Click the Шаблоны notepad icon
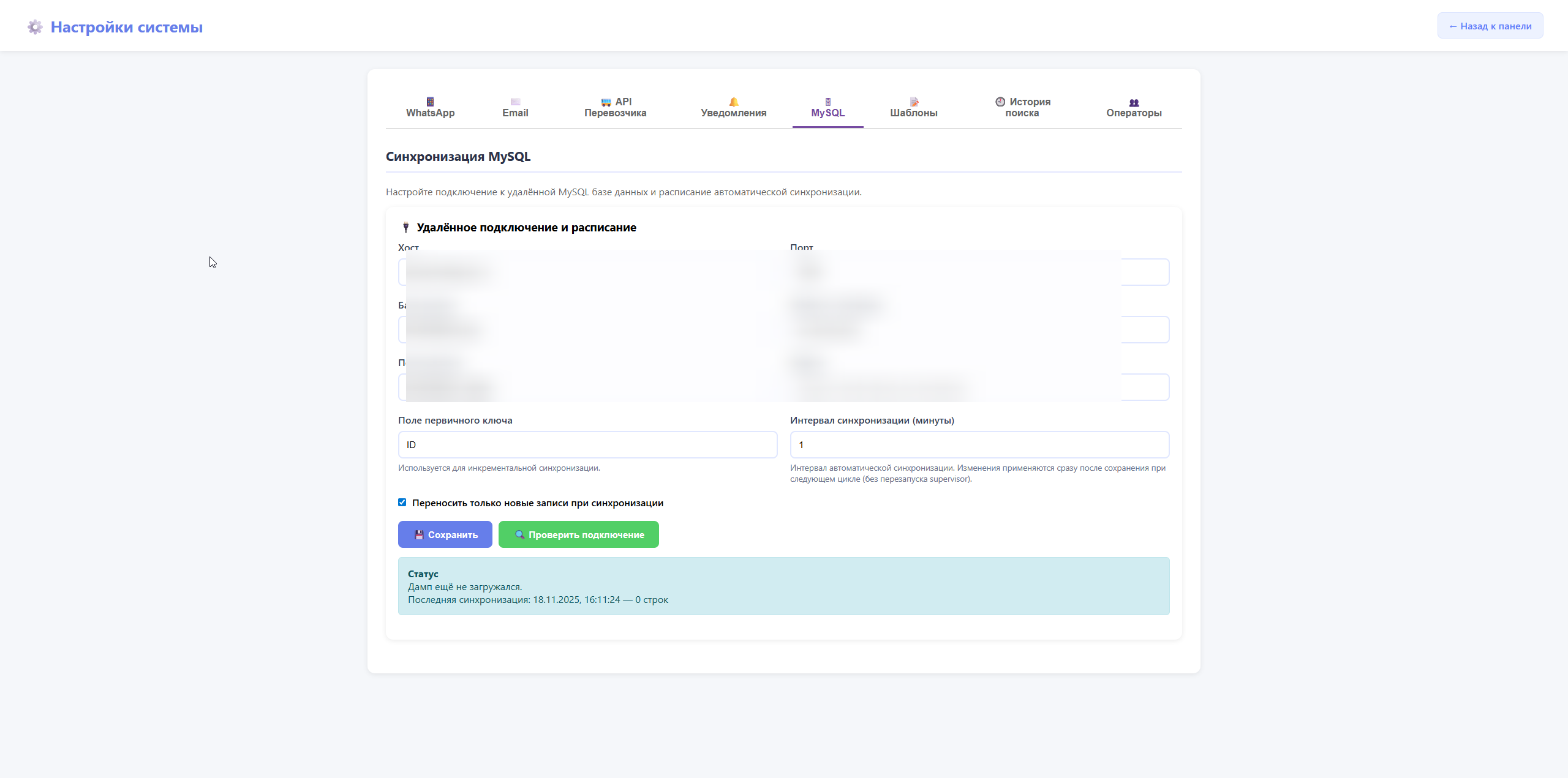 click(x=913, y=102)
